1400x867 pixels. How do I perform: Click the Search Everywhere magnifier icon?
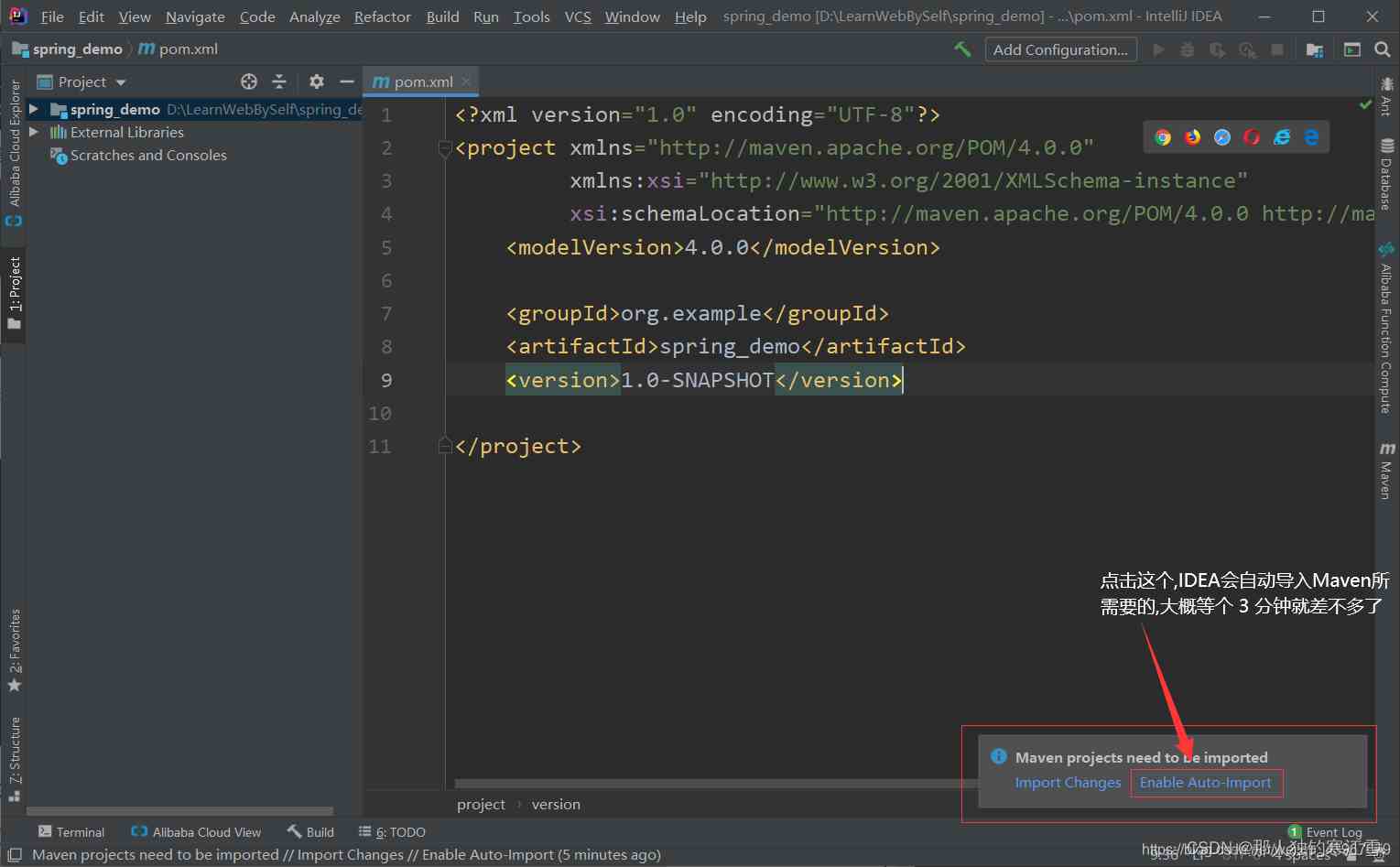pos(1383,49)
